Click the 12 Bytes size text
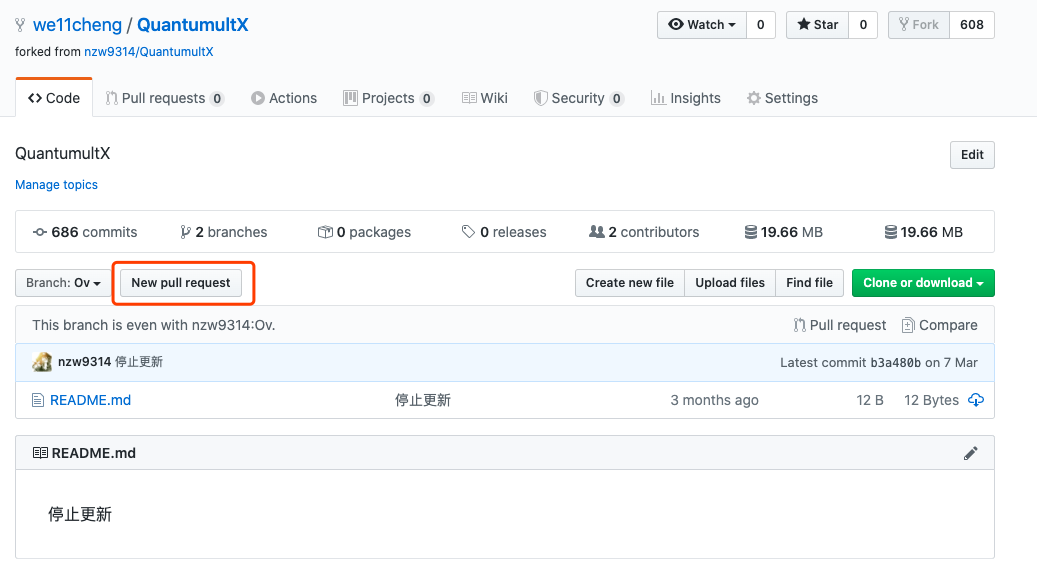1037x584 pixels. tap(931, 400)
